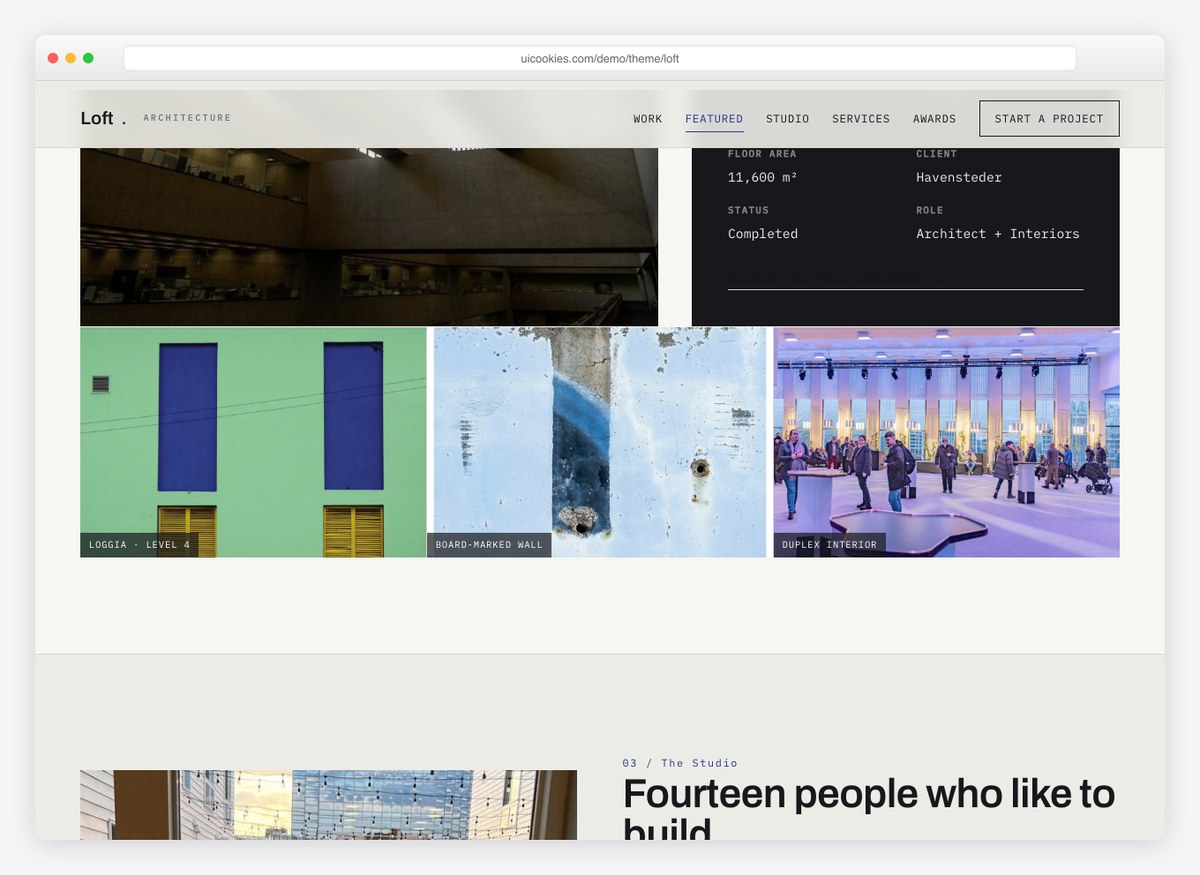Navigate to the Awards link
This screenshot has width=1200, height=875.
click(935, 119)
